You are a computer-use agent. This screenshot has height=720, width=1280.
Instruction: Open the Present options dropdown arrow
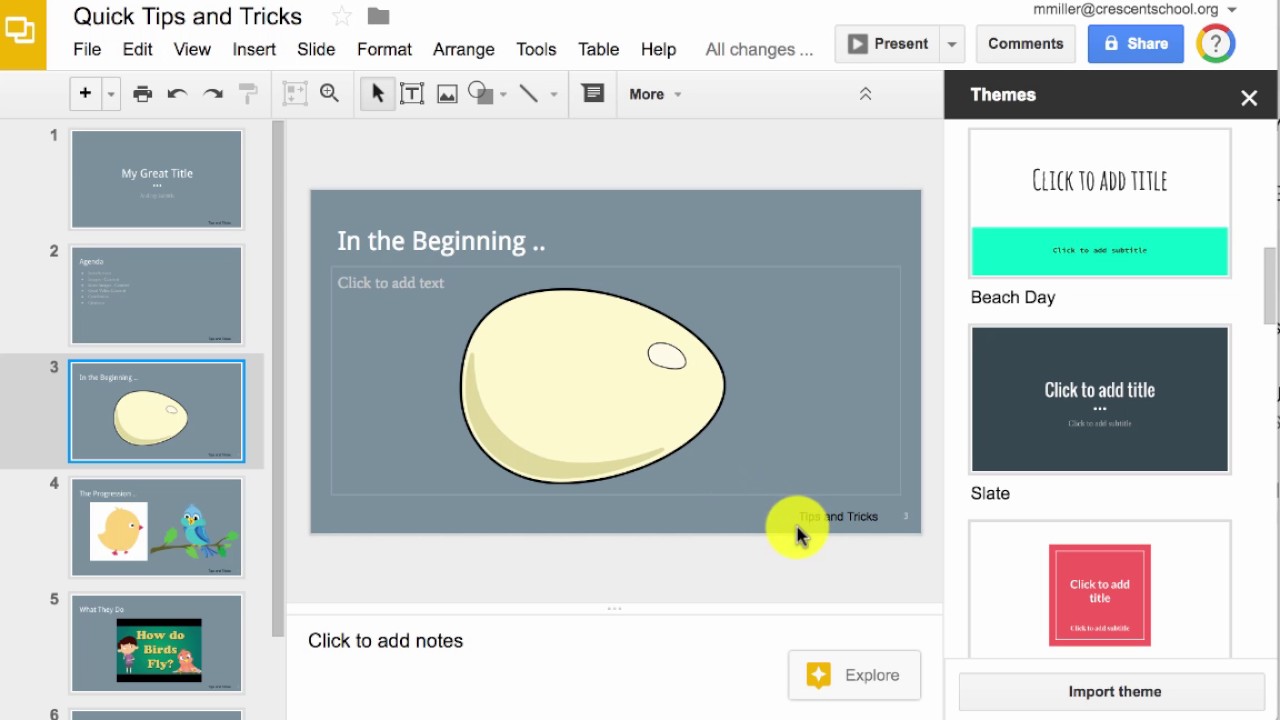(952, 44)
